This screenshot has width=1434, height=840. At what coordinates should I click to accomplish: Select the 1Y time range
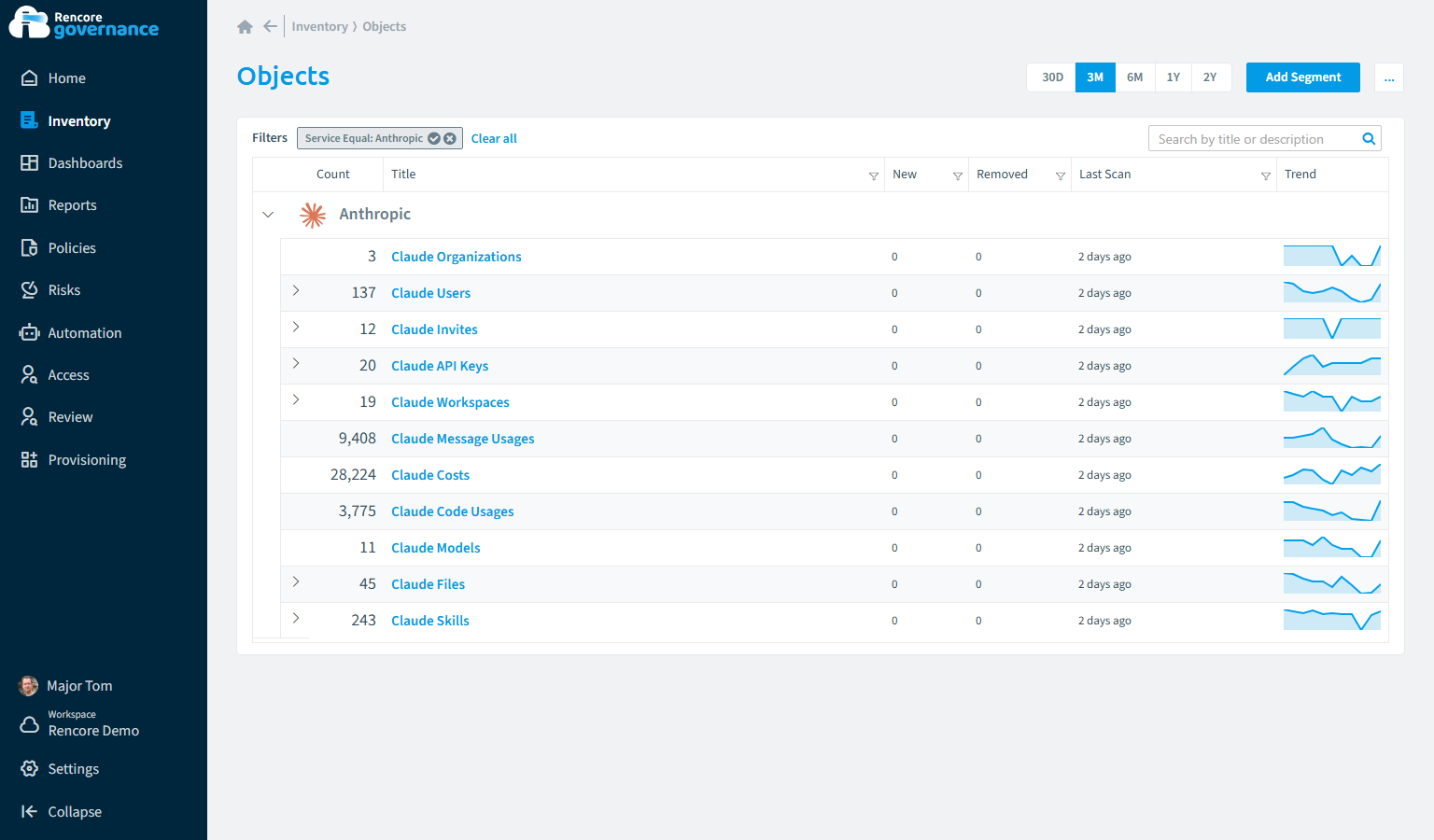(x=1174, y=77)
